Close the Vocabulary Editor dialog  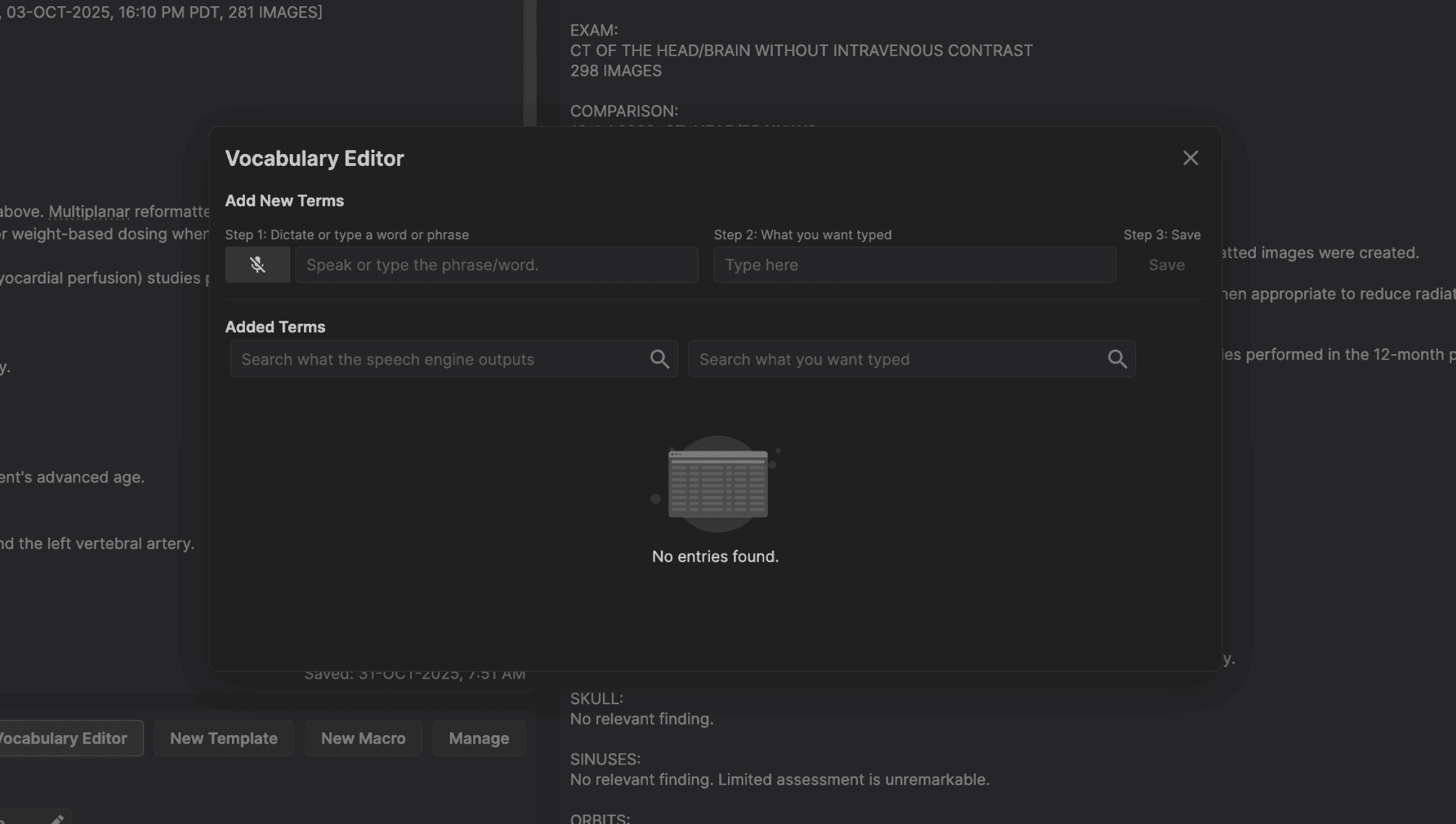1190,158
